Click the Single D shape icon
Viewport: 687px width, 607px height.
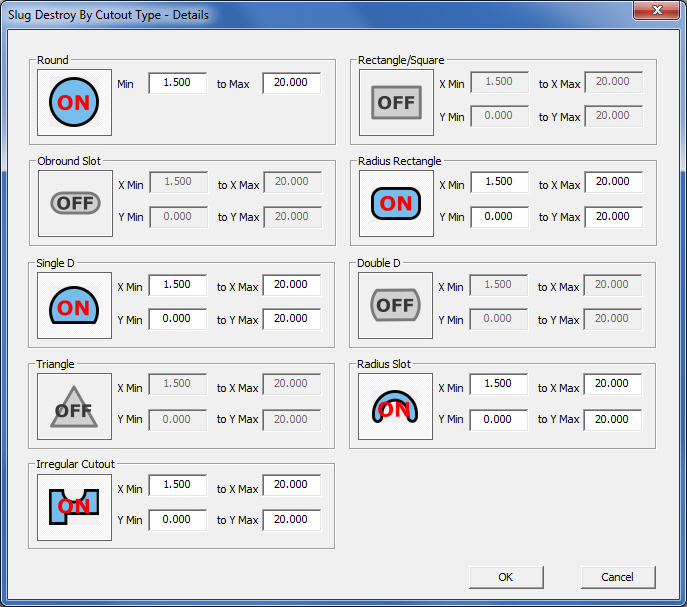pos(74,306)
